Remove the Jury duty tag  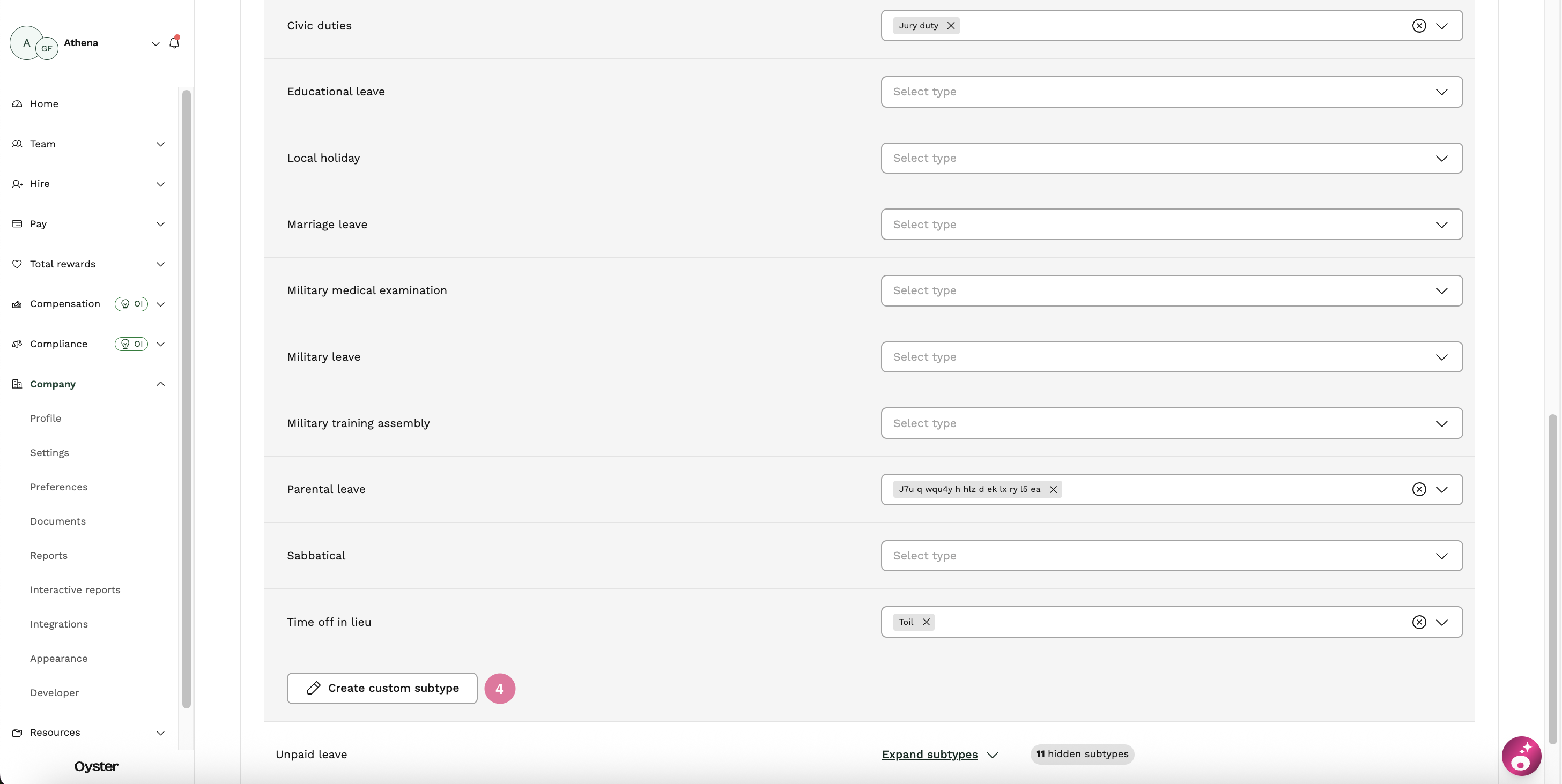click(951, 25)
